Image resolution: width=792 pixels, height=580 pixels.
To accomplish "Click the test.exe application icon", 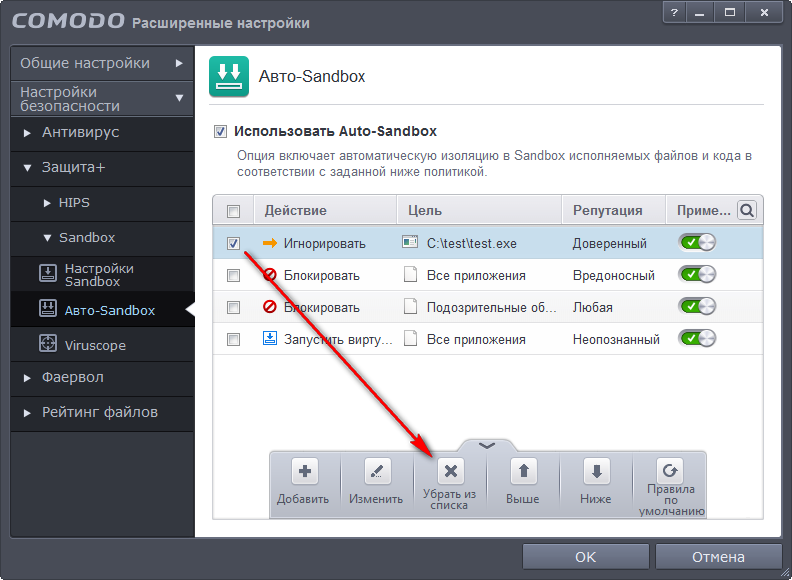I will click(x=410, y=242).
